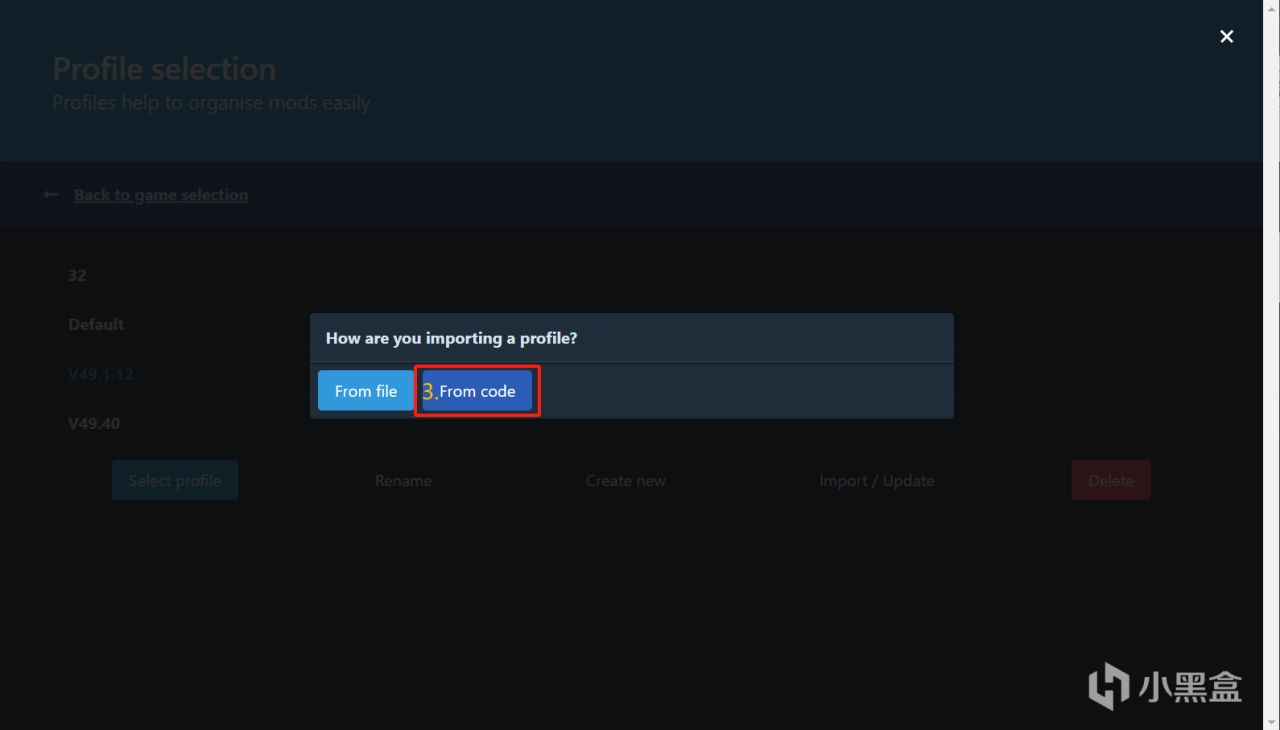This screenshot has height=730, width=1280.
Task: Go back via Back to game selection link
Action: (161, 195)
